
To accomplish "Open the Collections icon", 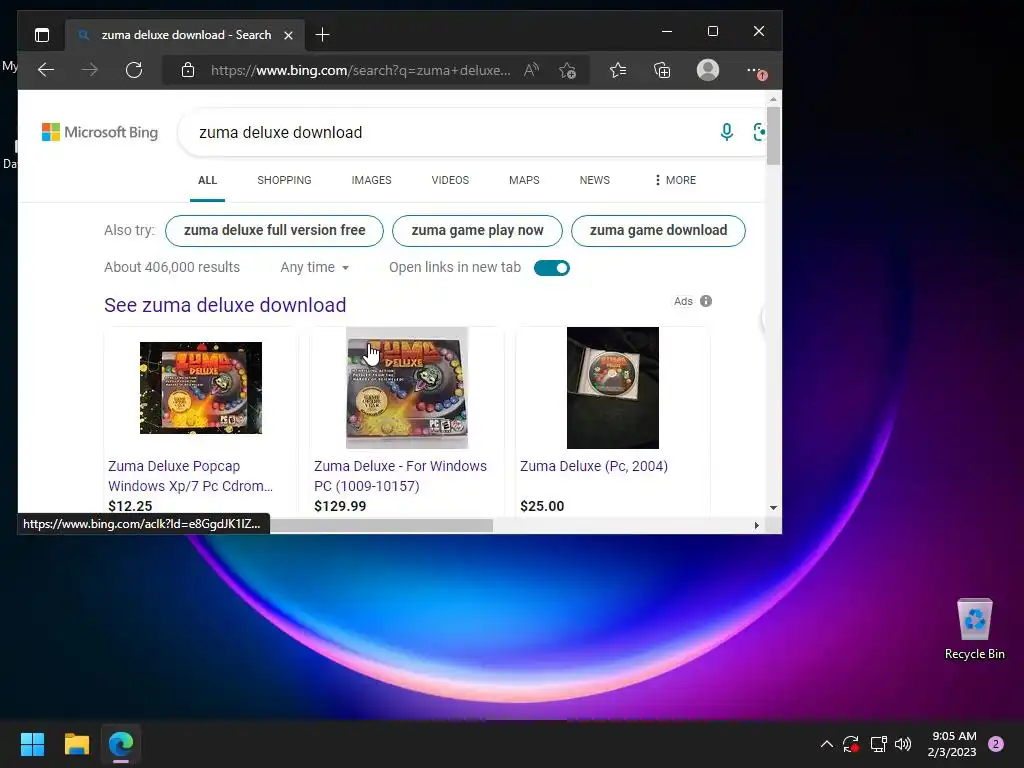I will (x=662, y=70).
